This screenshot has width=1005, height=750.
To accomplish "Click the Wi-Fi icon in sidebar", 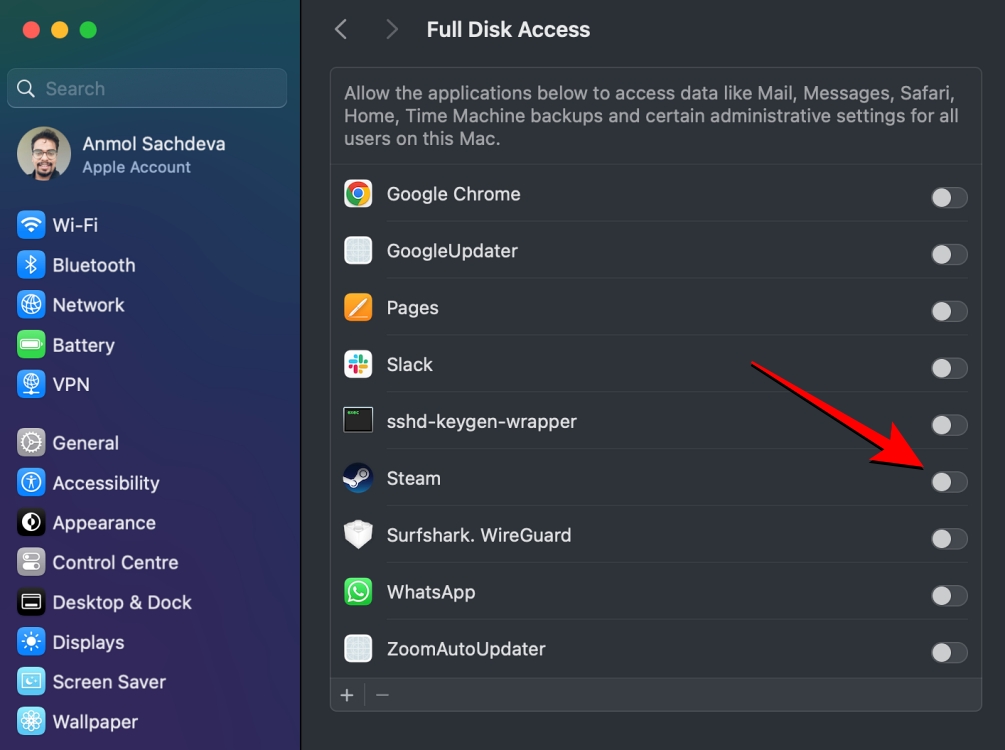I will (31, 225).
